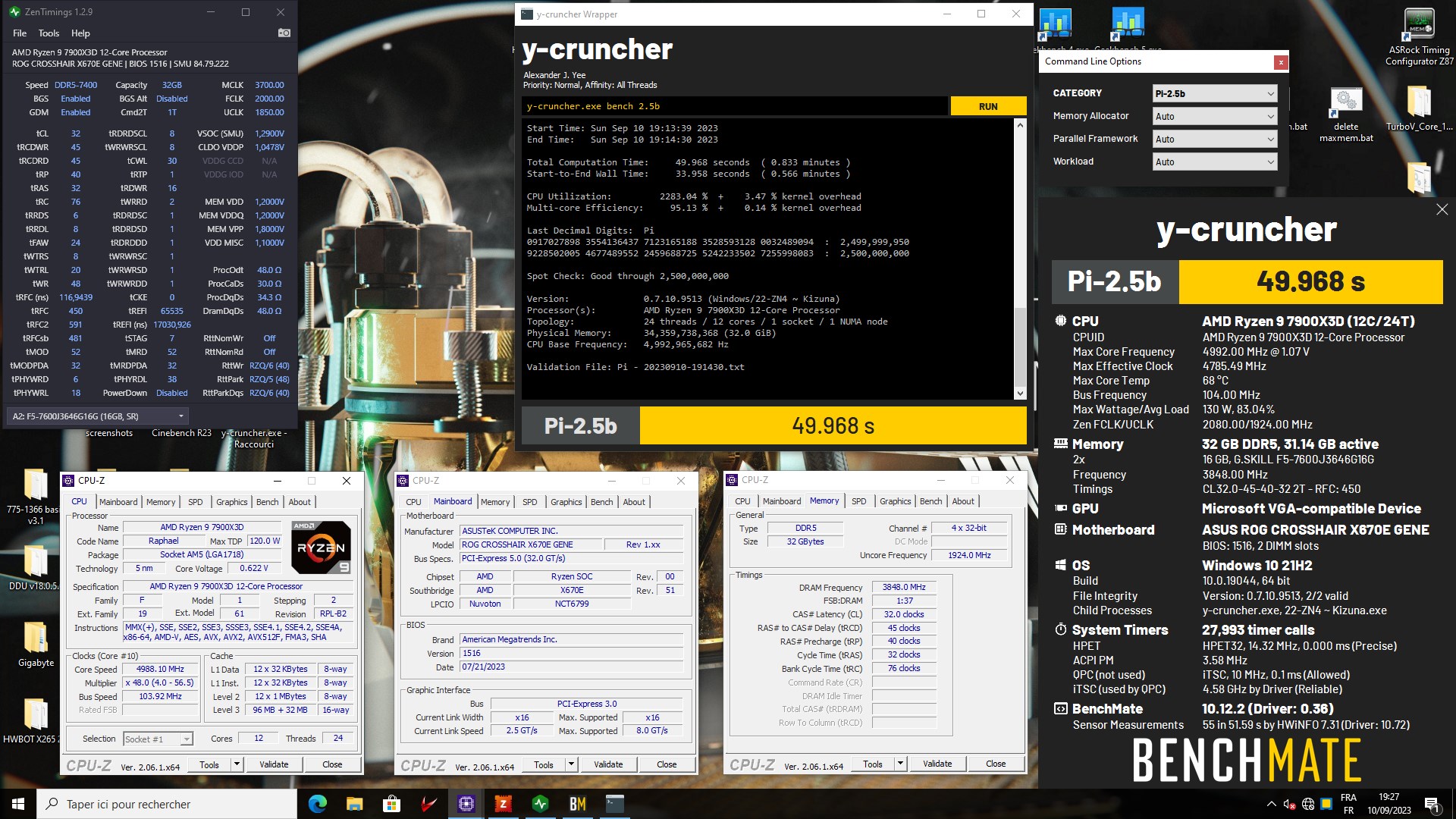Expand Tools arrow in Memory CPU-Z window

[900, 764]
